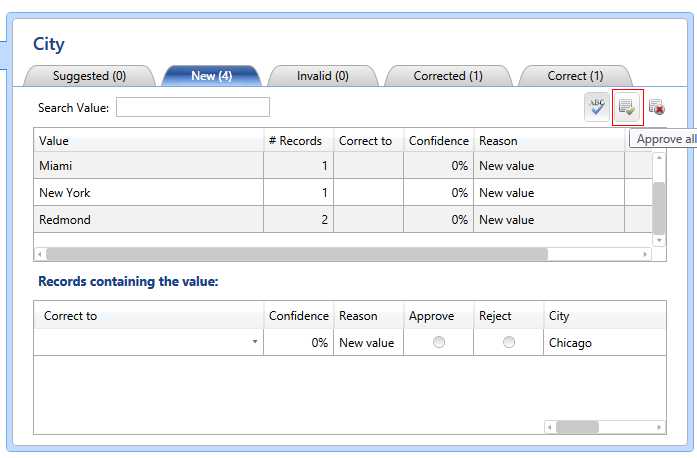Screen dimensions: 697x458
Task: Select the Approve radio button for Chicago
Action: 439,342
